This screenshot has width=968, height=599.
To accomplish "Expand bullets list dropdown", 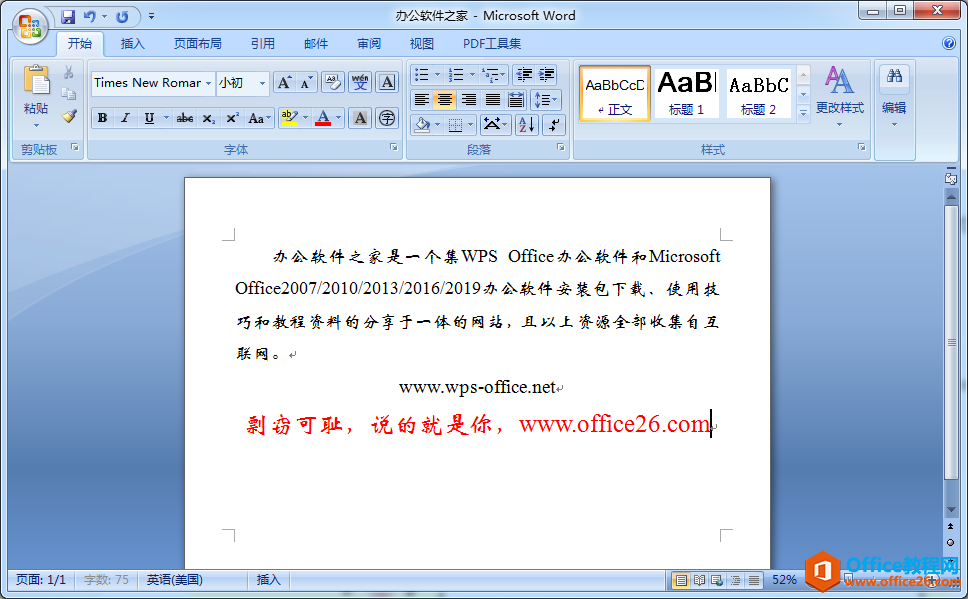I will click(x=437, y=75).
